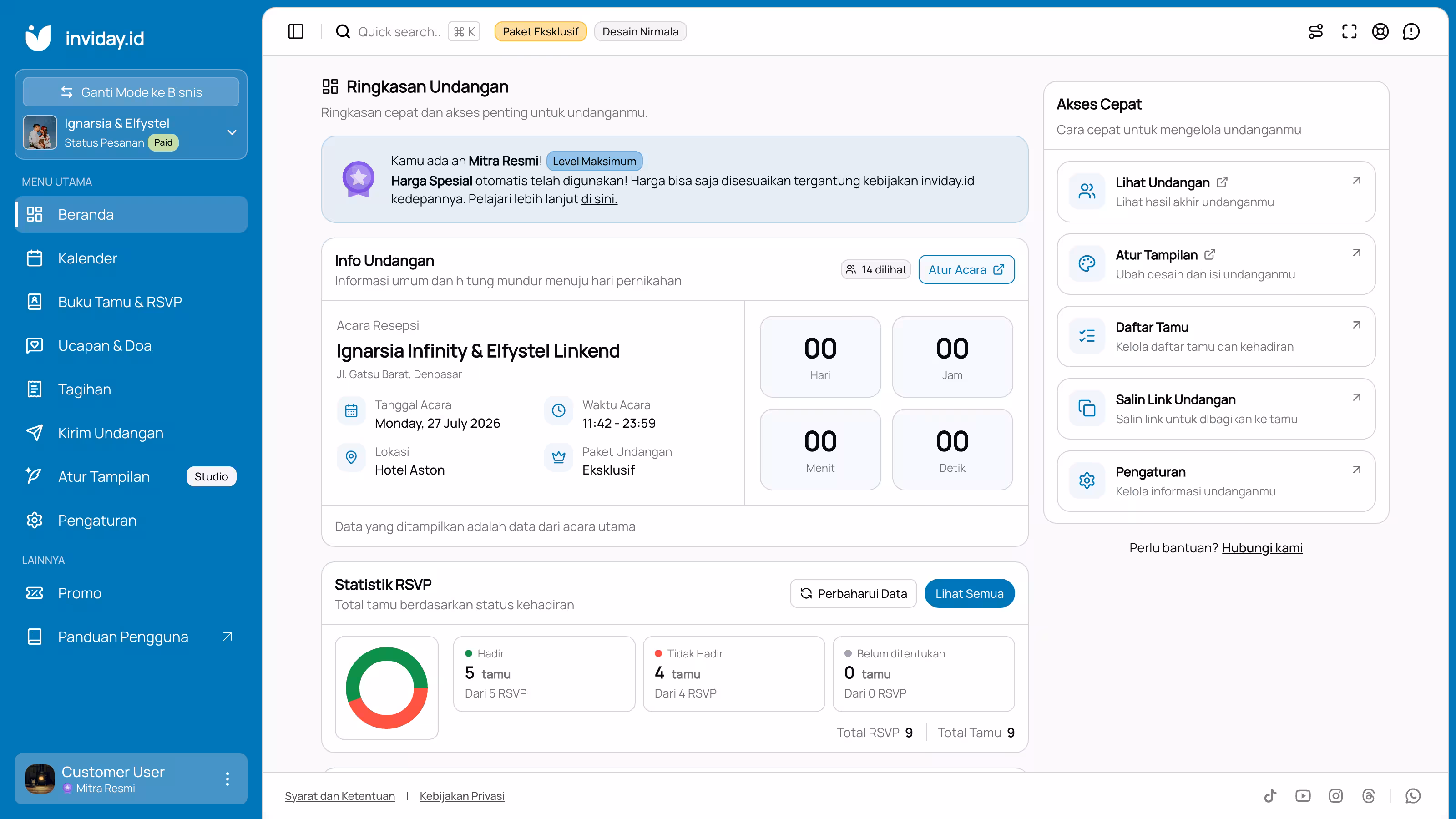Click the Hubungi kami link
The image size is (1456, 819).
1262,548
